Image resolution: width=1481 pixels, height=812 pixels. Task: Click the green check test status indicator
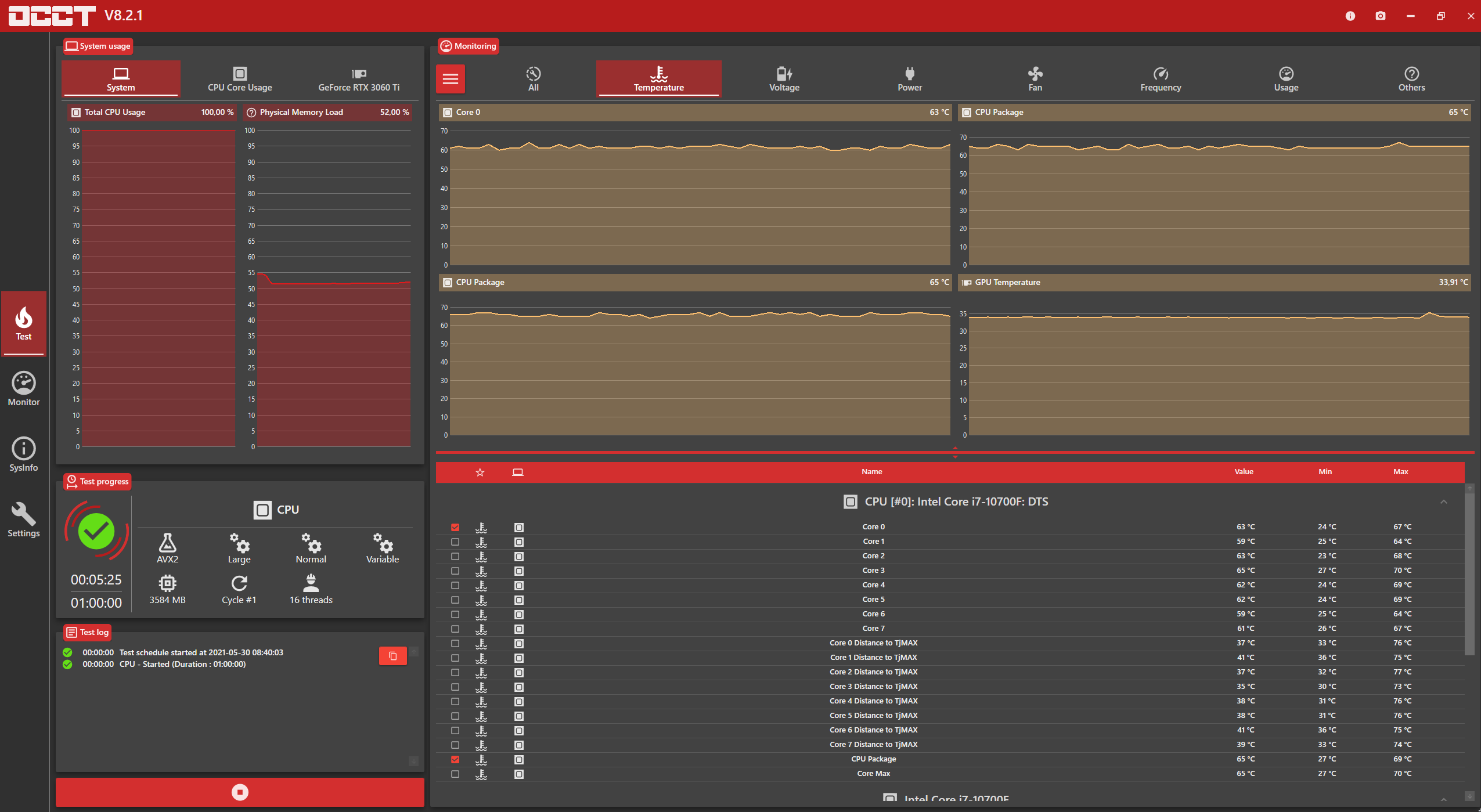click(96, 531)
